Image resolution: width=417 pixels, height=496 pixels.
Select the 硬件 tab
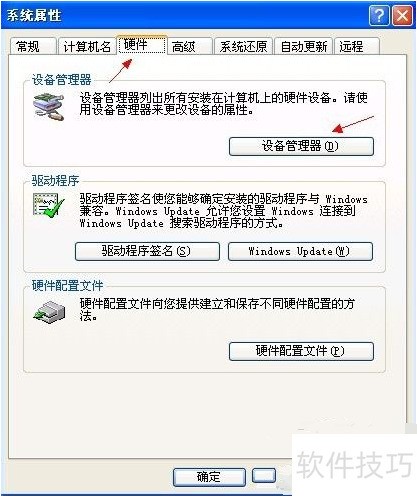142,44
